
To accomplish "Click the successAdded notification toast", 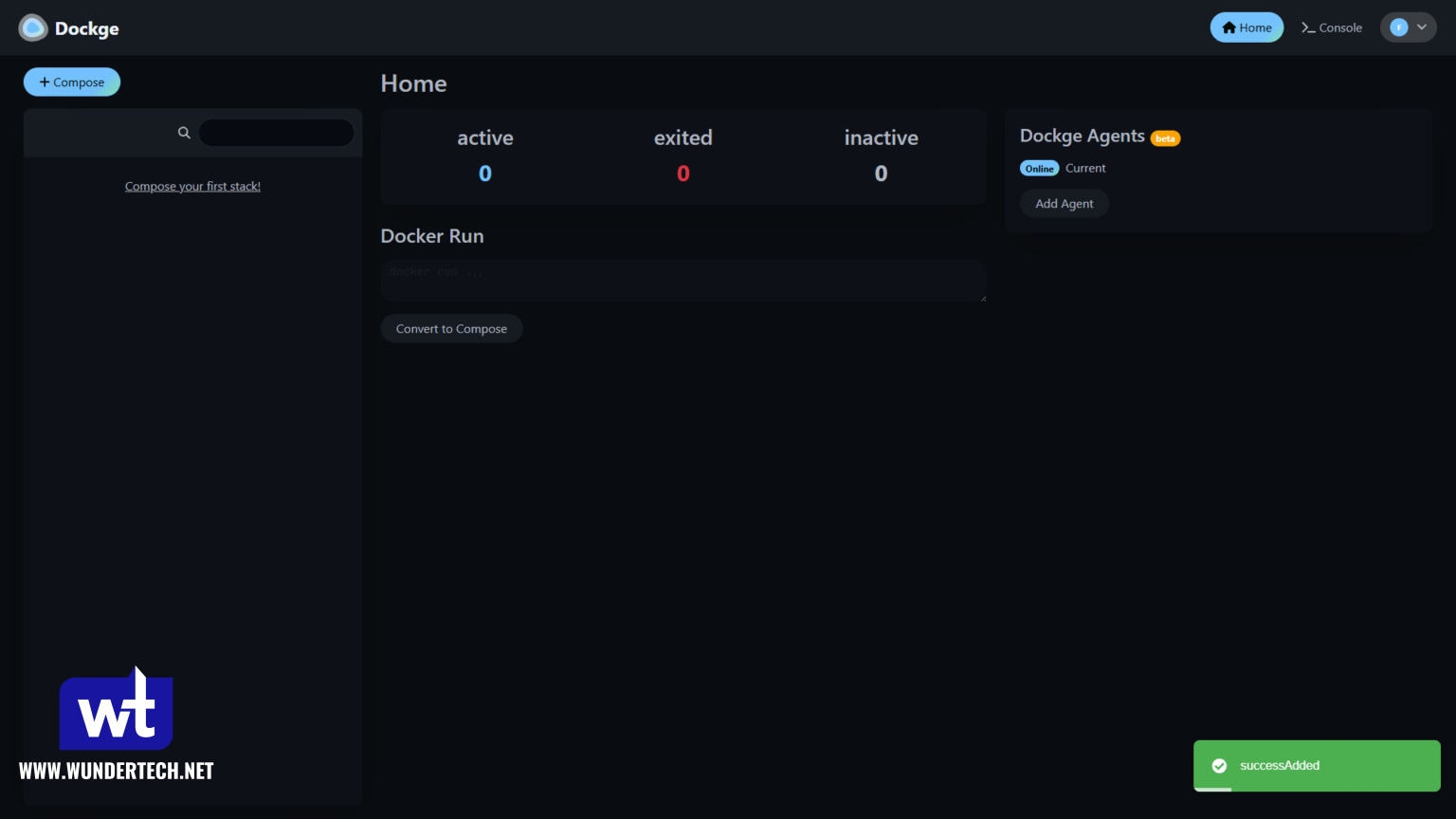I will pos(1316,765).
